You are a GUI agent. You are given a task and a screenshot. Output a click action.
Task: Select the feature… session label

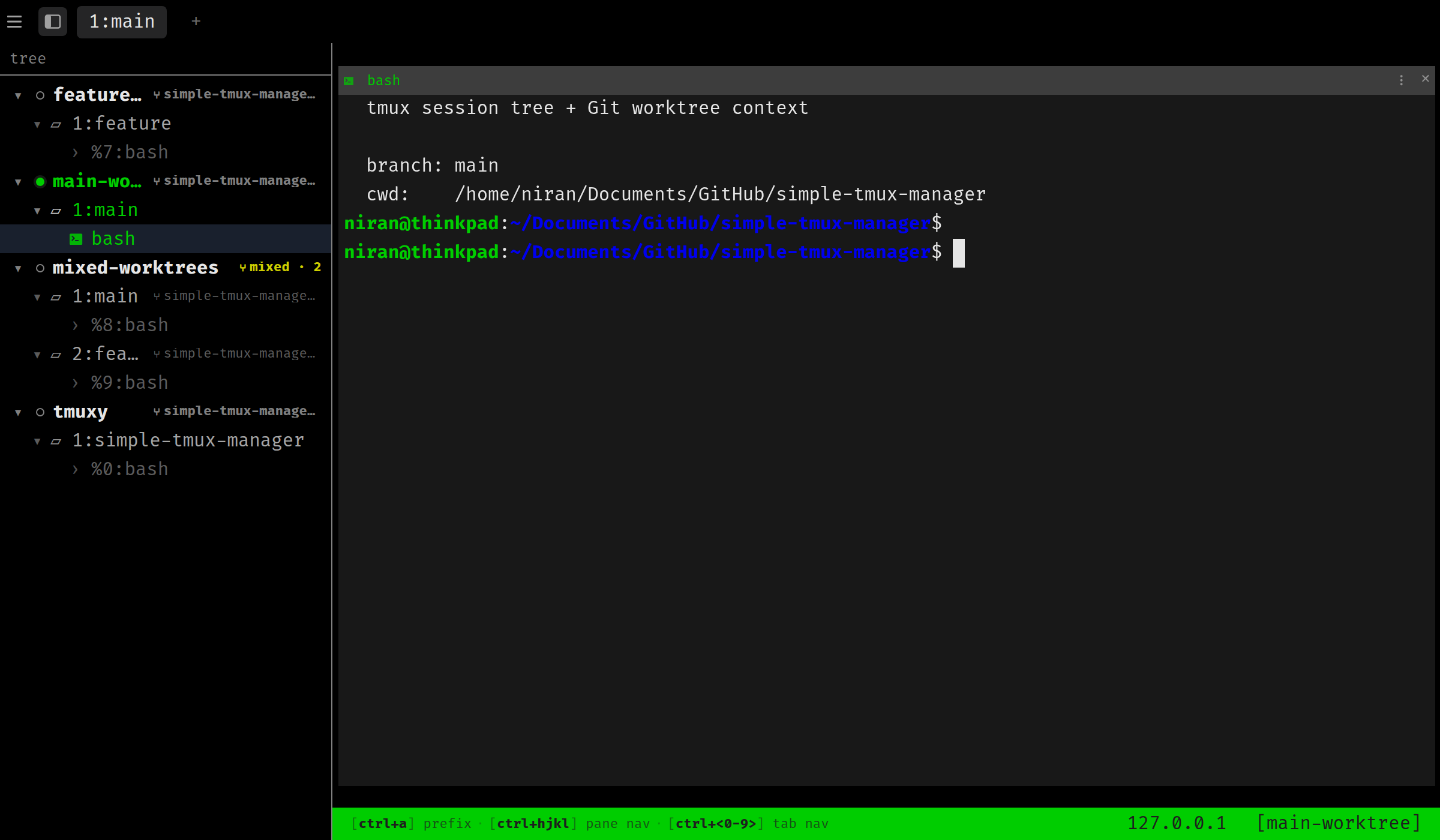(x=97, y=95)
